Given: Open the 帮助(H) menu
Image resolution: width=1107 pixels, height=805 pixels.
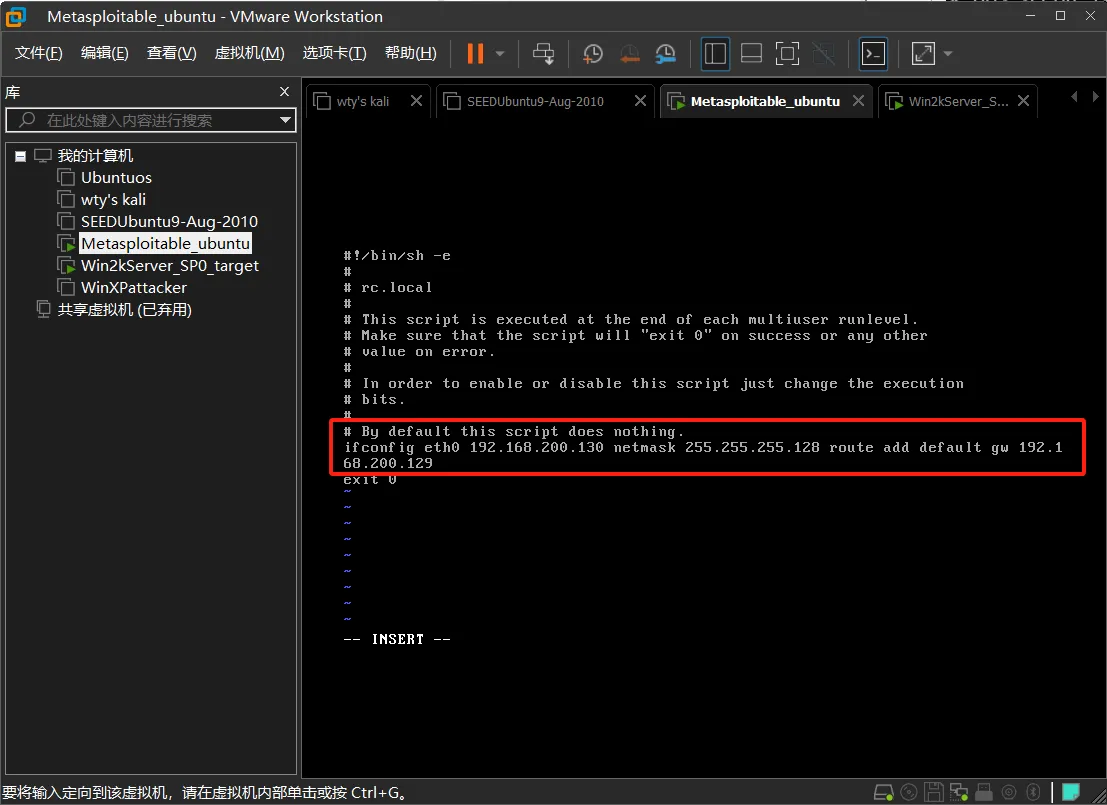Looking at the screenshot, I should pos(411,53).
